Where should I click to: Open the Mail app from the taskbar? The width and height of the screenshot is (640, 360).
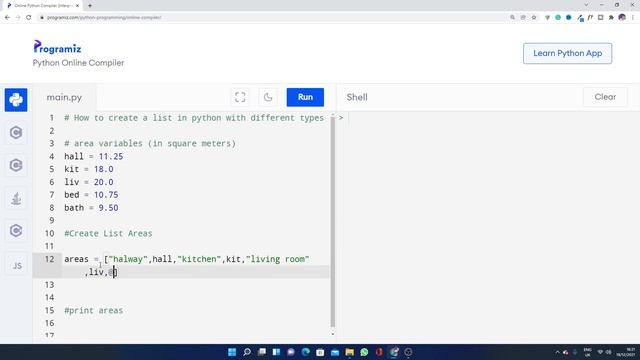point(335,352)
